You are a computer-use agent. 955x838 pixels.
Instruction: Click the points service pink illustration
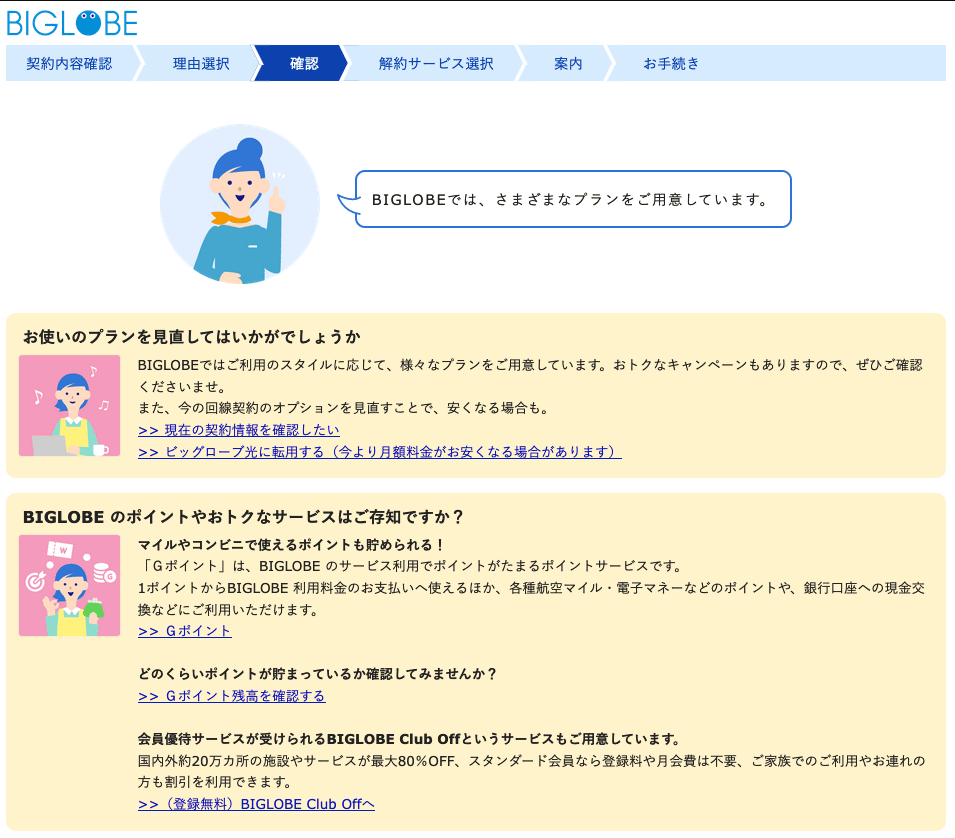(x=69, y=586)
